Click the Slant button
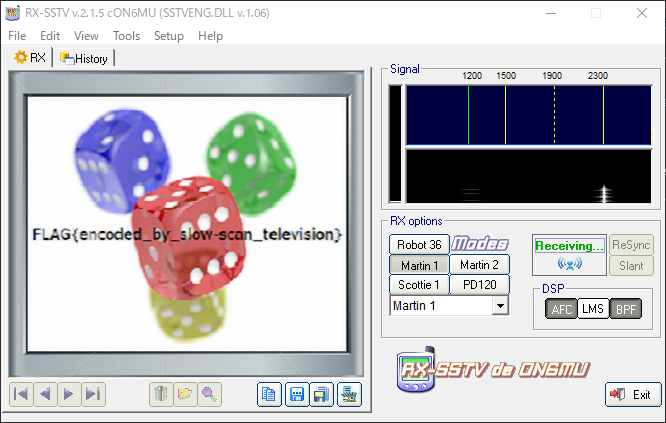 (631, 266)
